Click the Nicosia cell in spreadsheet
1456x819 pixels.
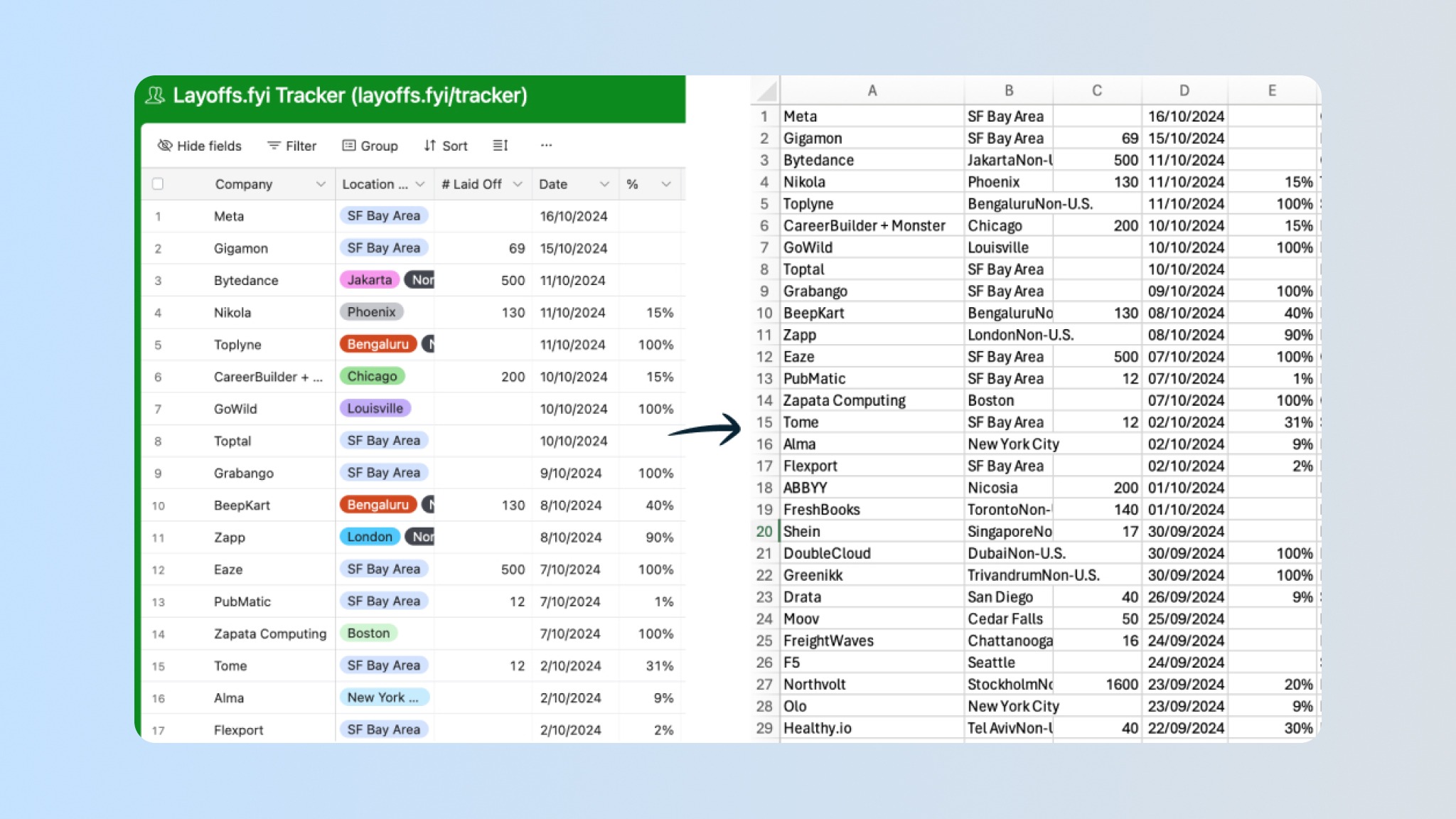point(1009,488)
